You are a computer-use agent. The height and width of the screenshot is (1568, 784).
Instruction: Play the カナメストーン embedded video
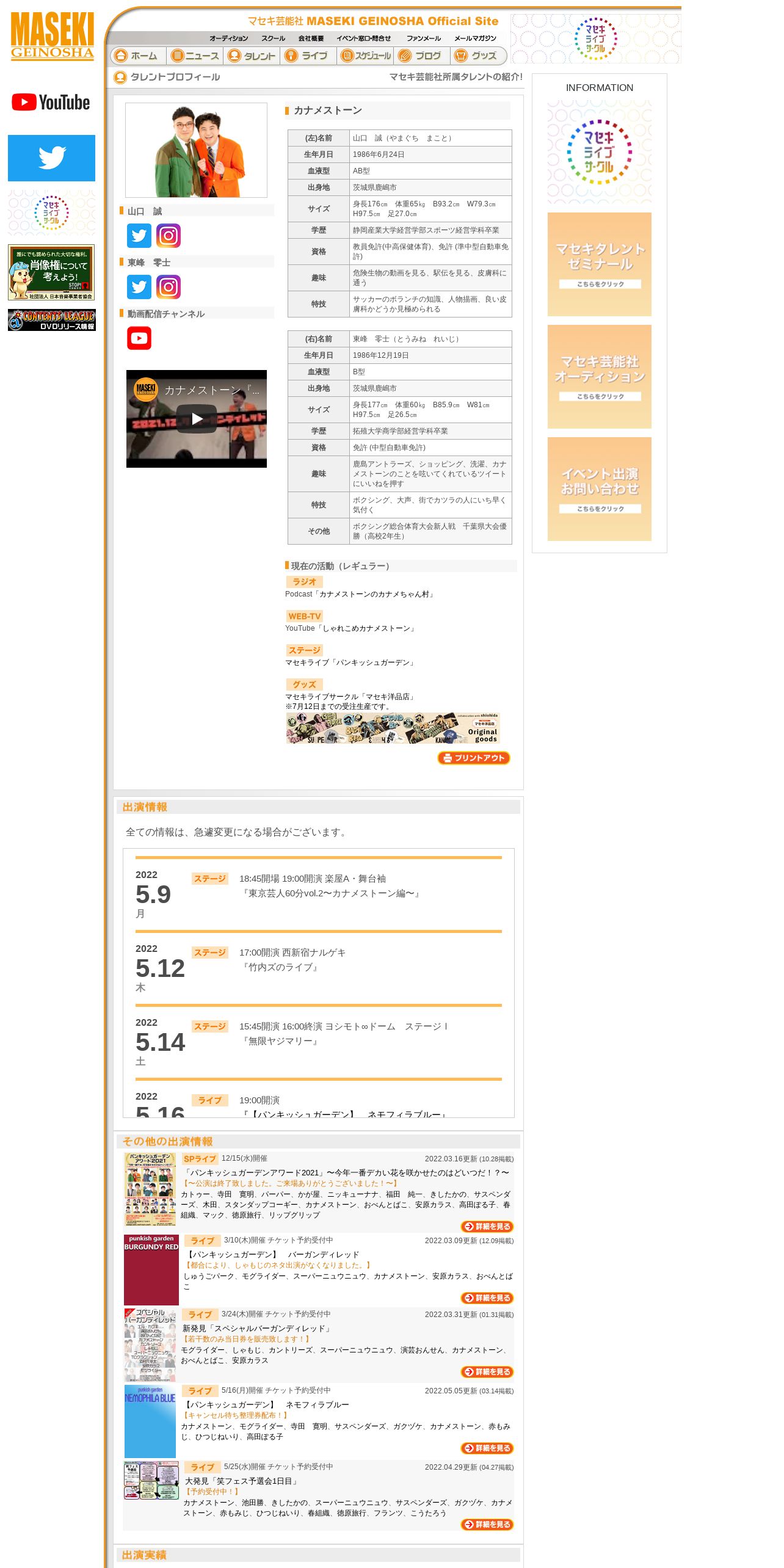[197, 419]
